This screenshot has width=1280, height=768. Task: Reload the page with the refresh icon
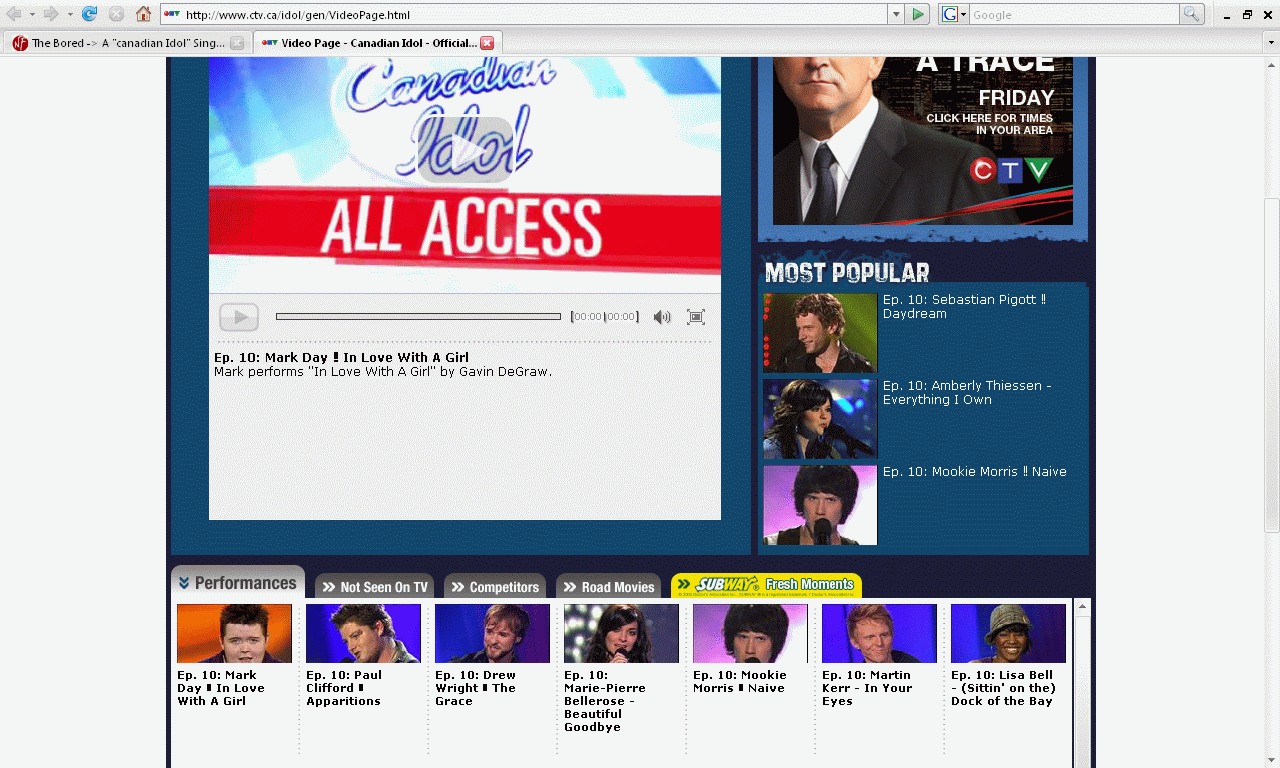[90, 14]
